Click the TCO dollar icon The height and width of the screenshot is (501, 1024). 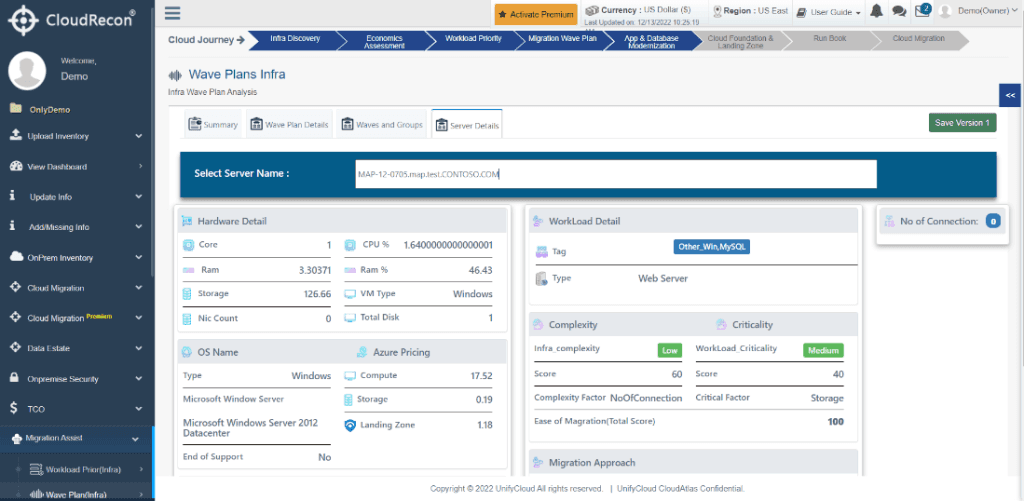[14, 408]
